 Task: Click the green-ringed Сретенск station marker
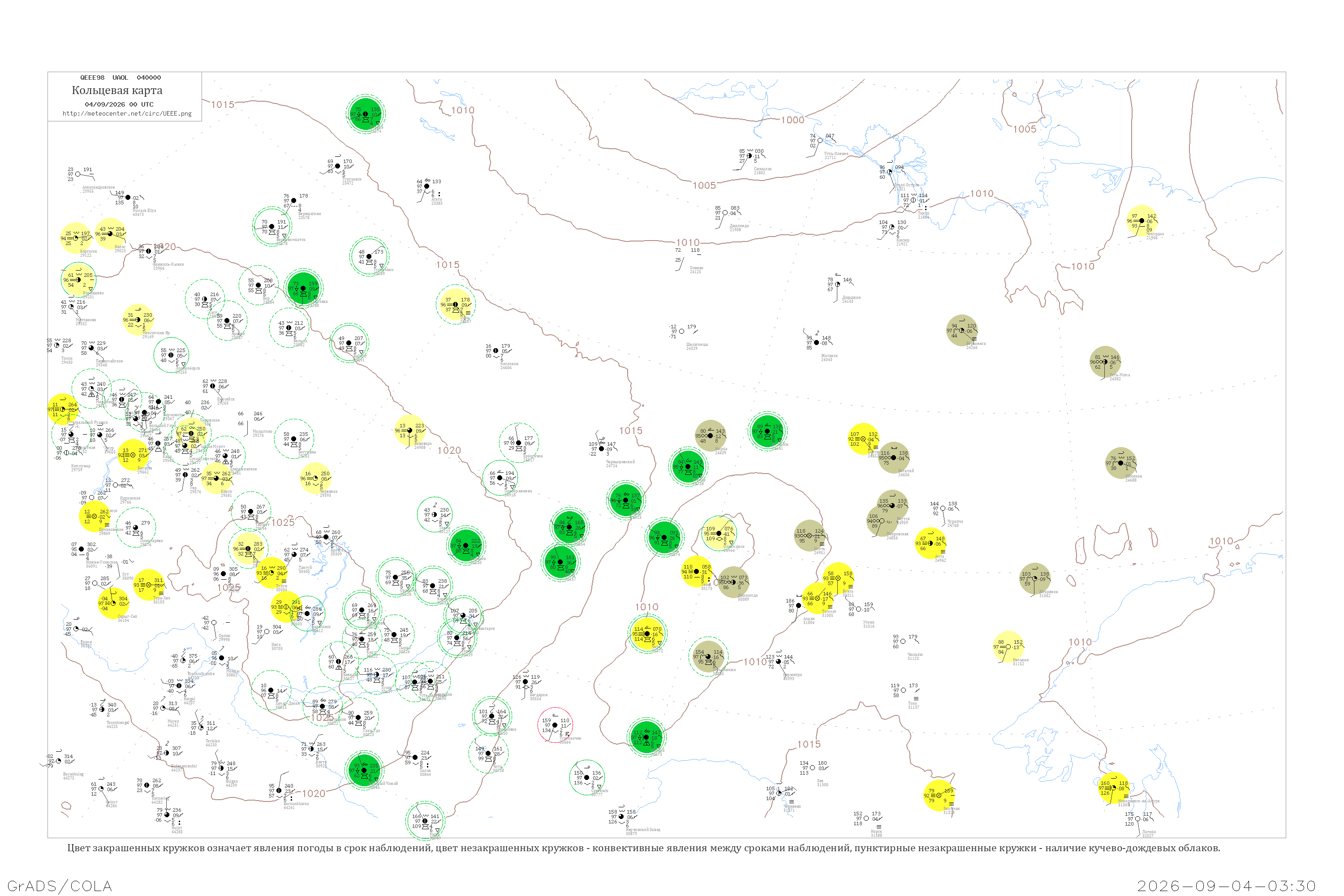587,777
